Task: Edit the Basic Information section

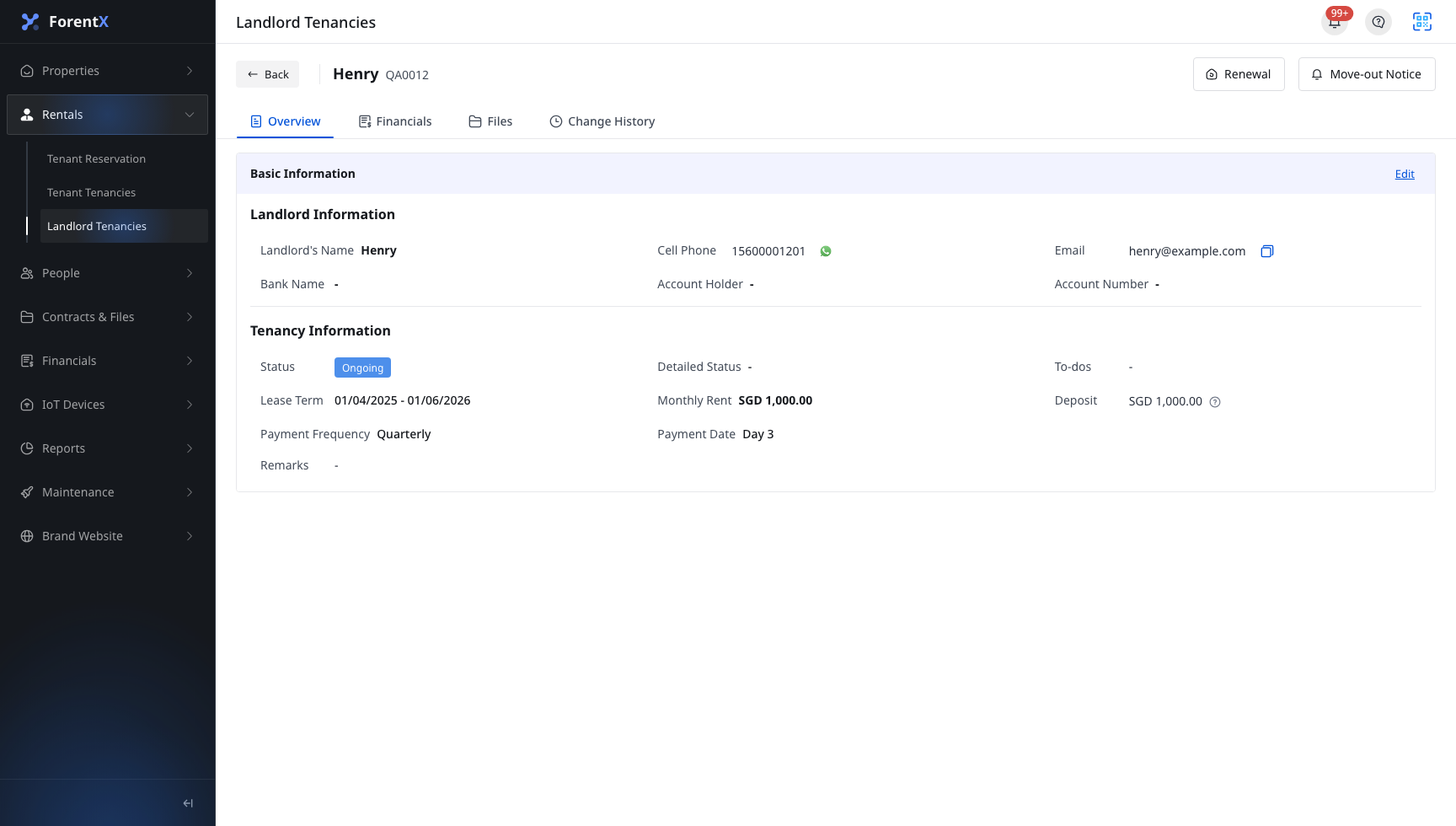Action: click(x=1405, y=174)
